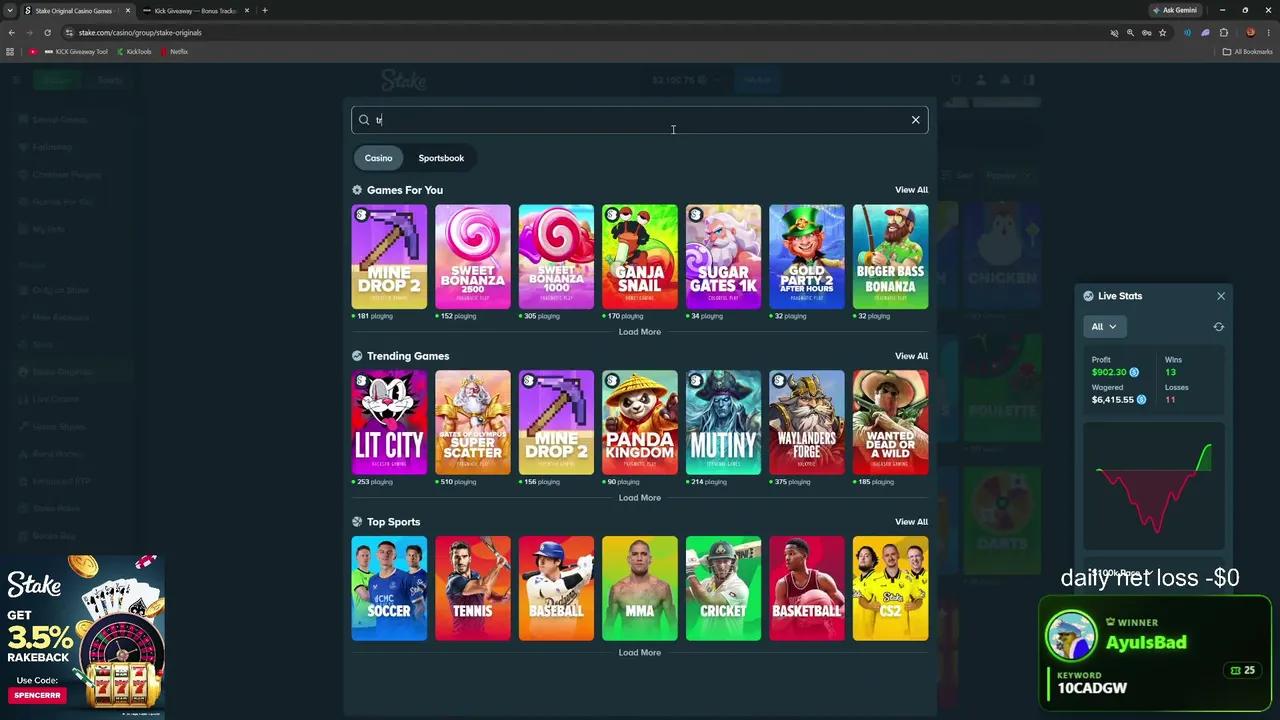Click the Live Stats panel icon
Viewport: 1280px width, 720px height.
(x=1088, y=296)
